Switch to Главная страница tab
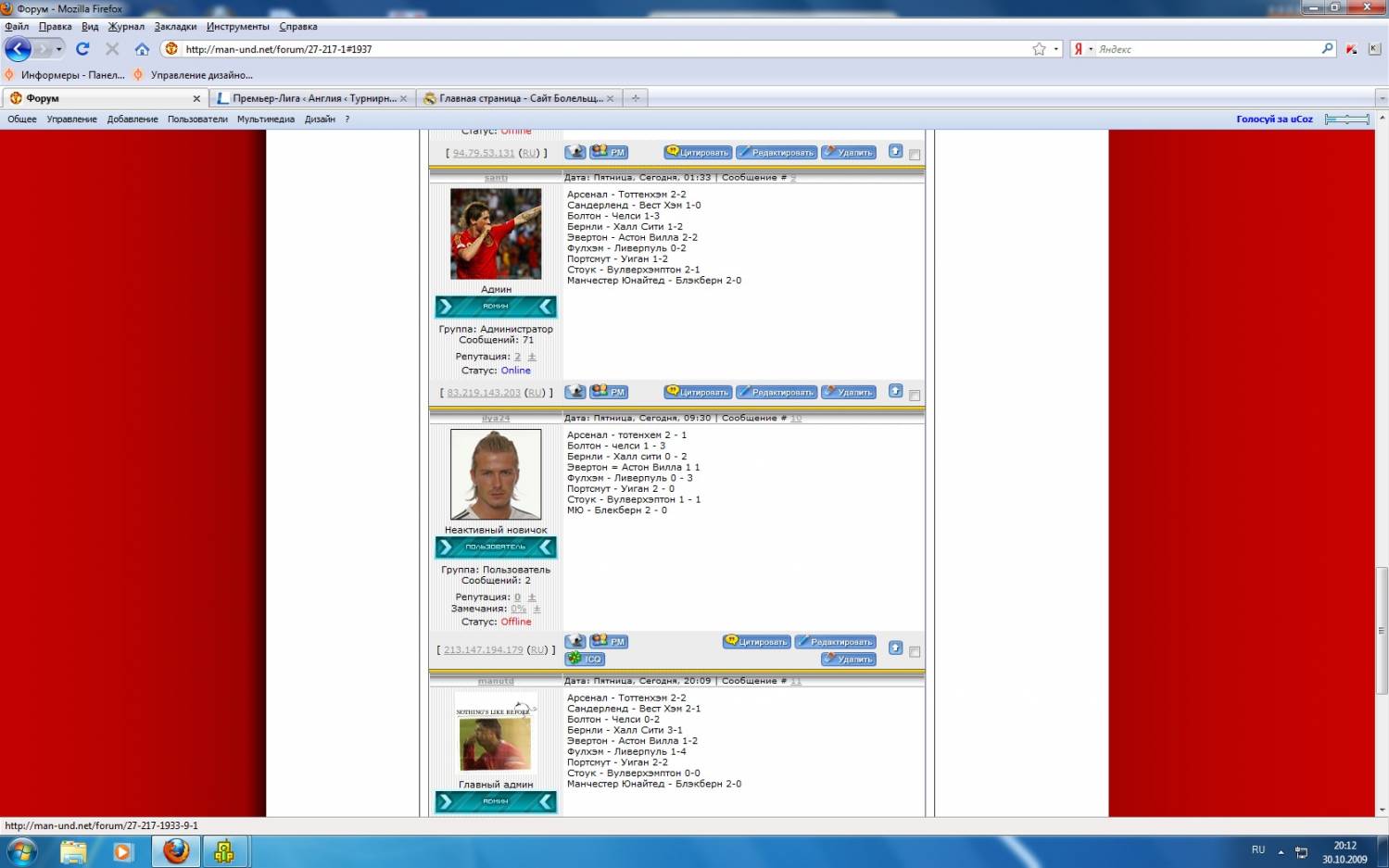 pos(519,98)
